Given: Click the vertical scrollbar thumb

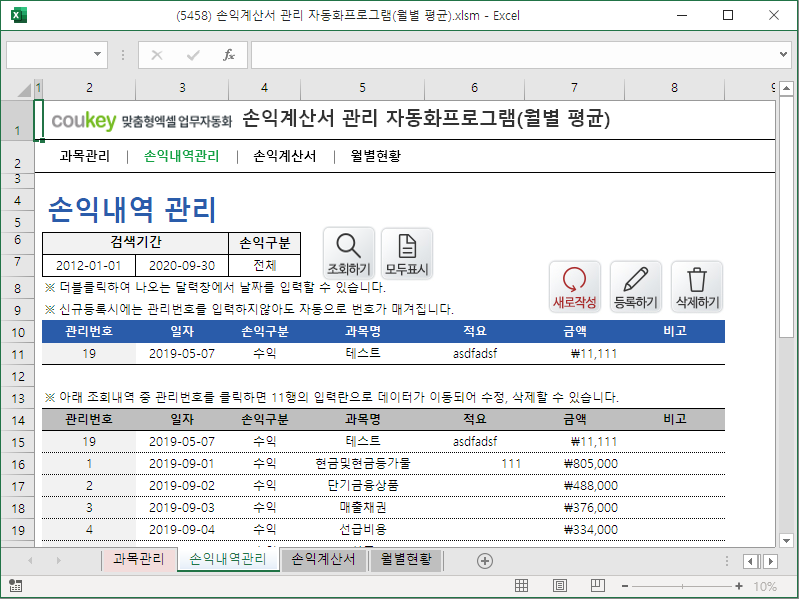Looking at the screenshot, I should coord(786,216).
